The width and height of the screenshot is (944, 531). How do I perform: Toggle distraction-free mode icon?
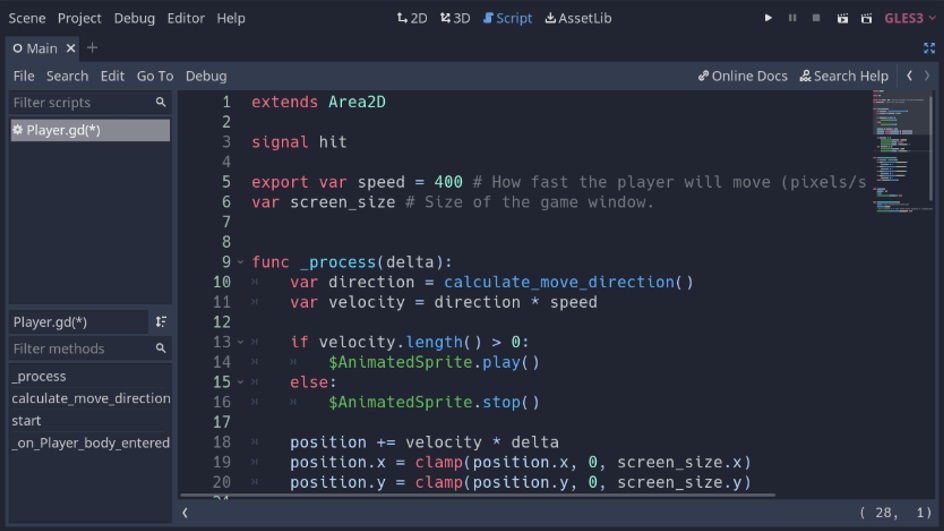(929, 48)
